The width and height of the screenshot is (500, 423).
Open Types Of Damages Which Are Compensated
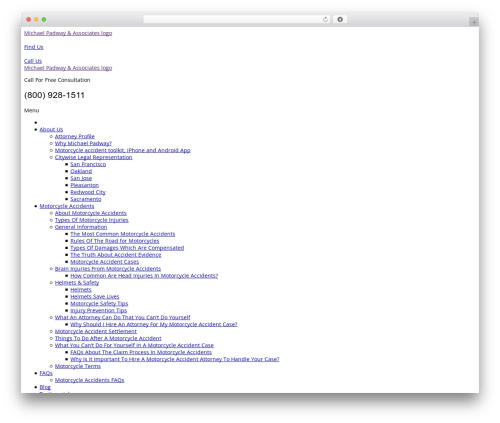click(127, 248)
